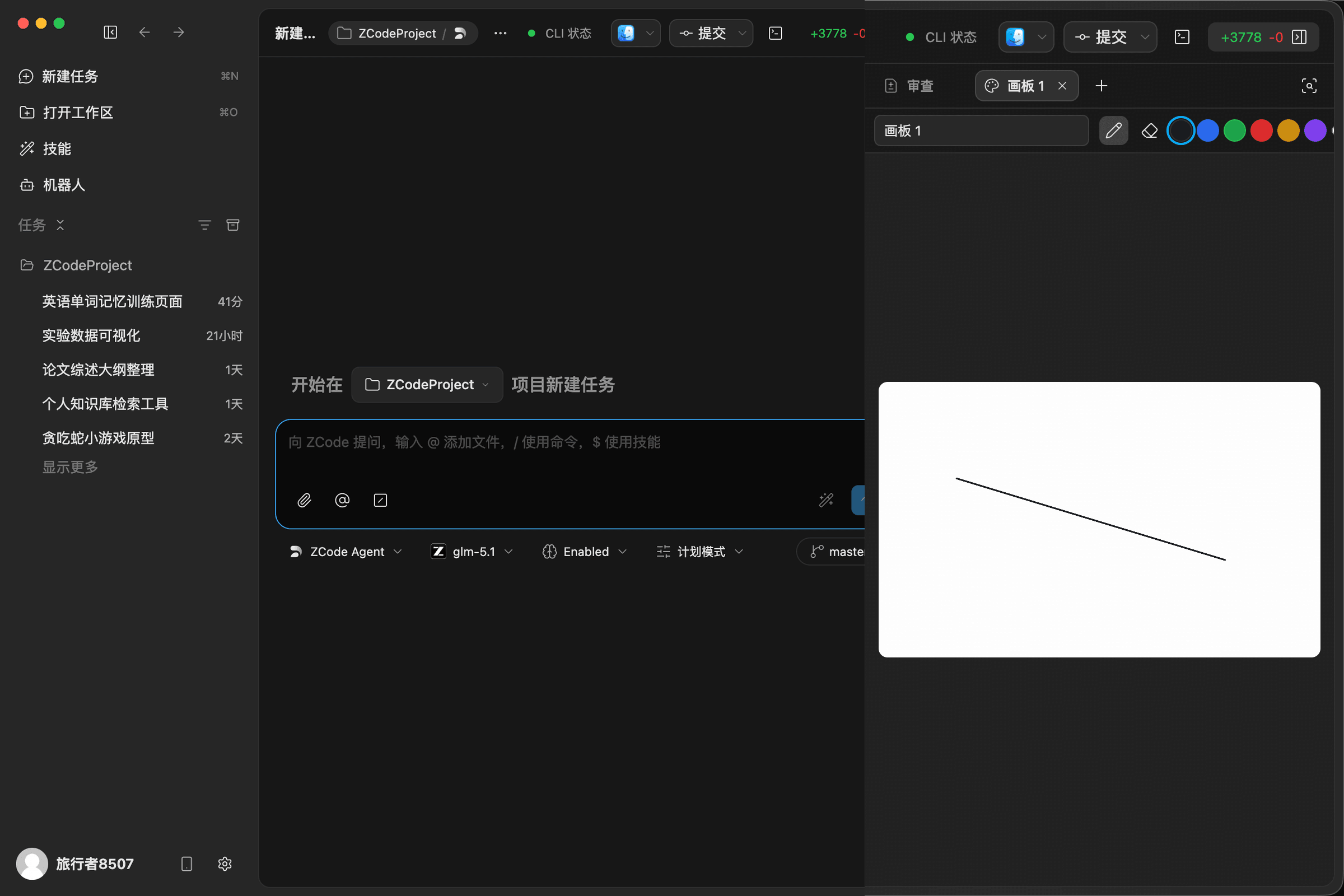
Task: Click CLI 状态 in main window header
Action: [560, 33]
